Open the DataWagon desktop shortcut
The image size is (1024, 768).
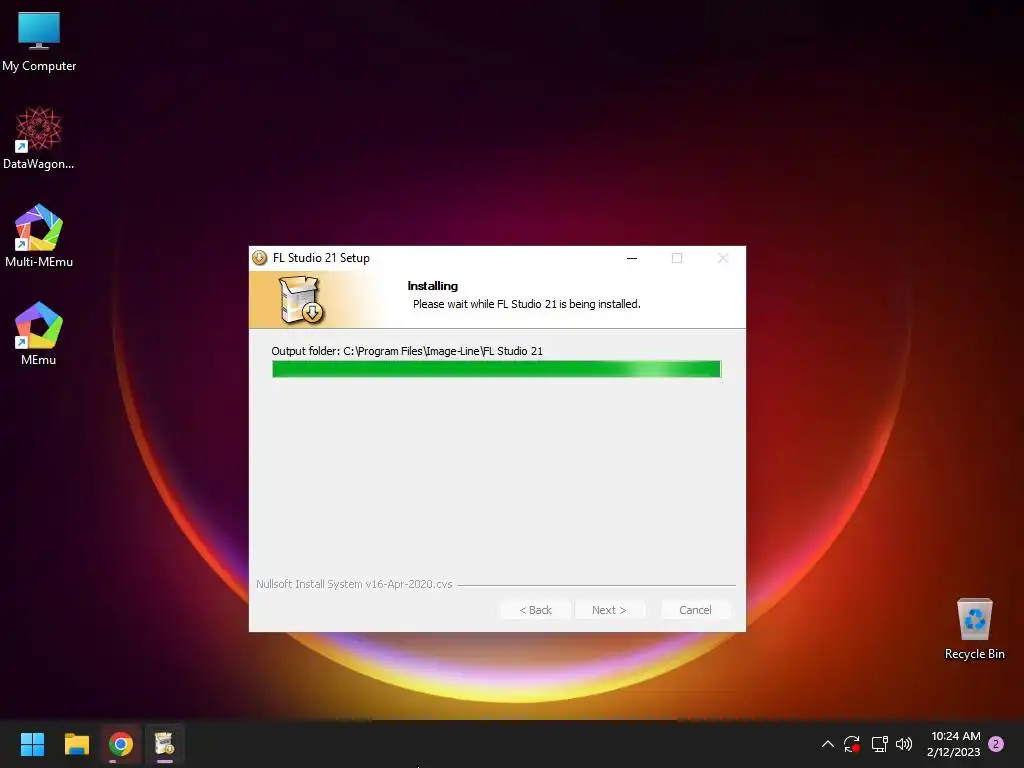pos(39,138)
